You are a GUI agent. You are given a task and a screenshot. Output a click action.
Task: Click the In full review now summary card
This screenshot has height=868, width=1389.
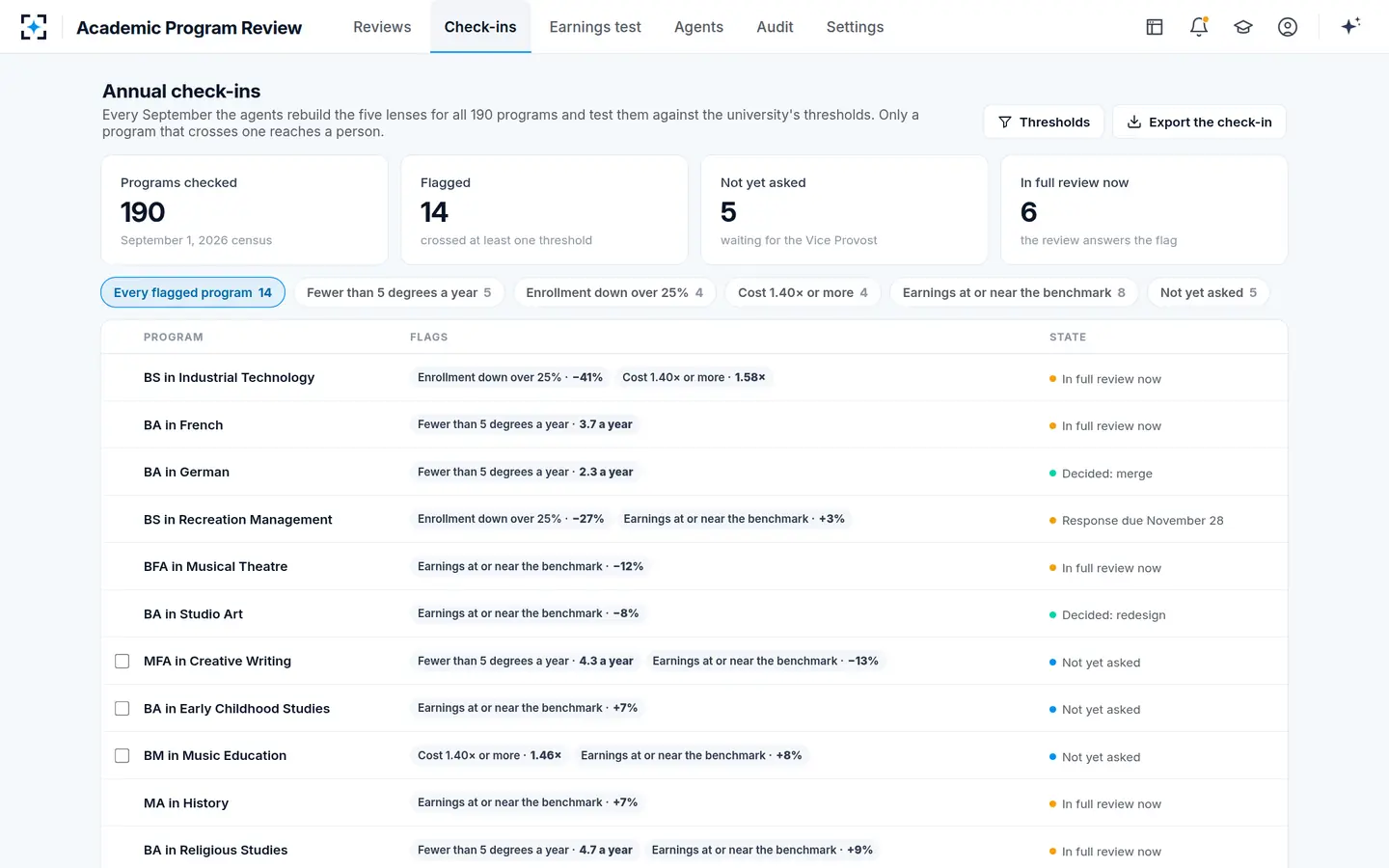1144,210
